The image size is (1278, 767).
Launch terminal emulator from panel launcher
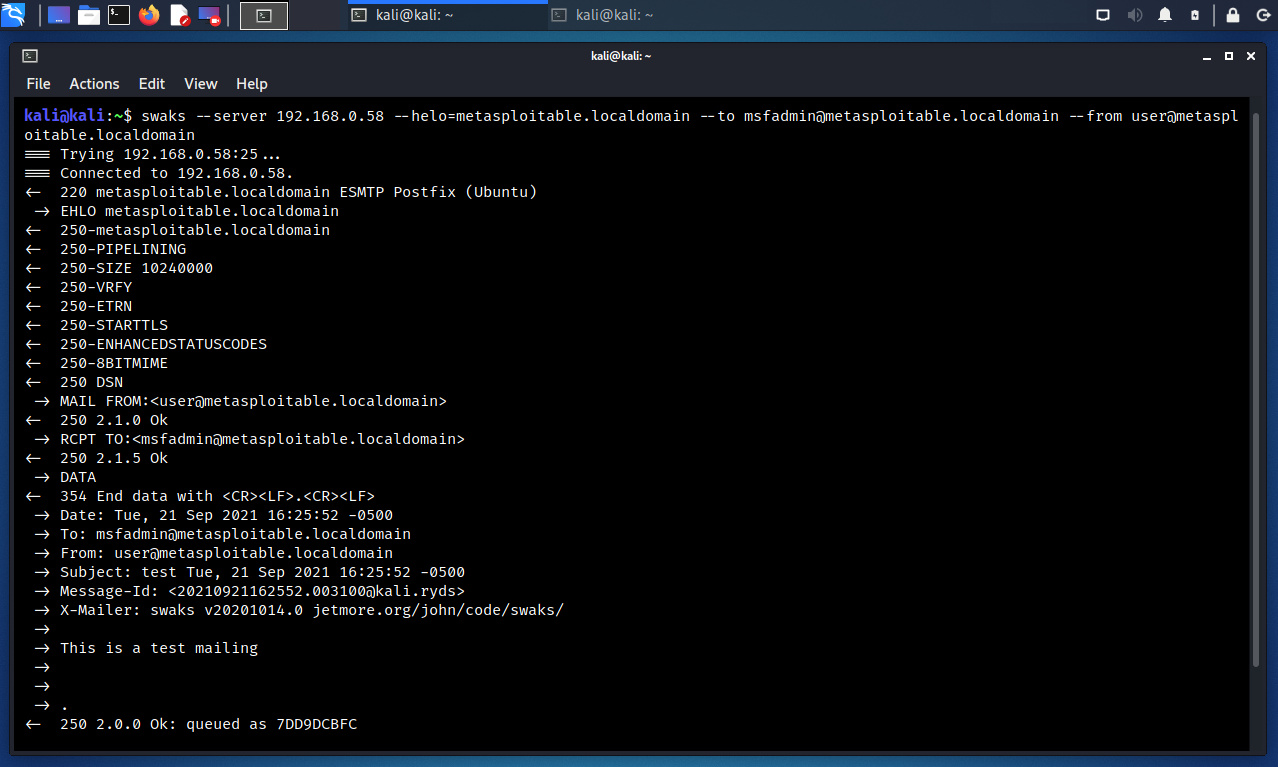119,15
